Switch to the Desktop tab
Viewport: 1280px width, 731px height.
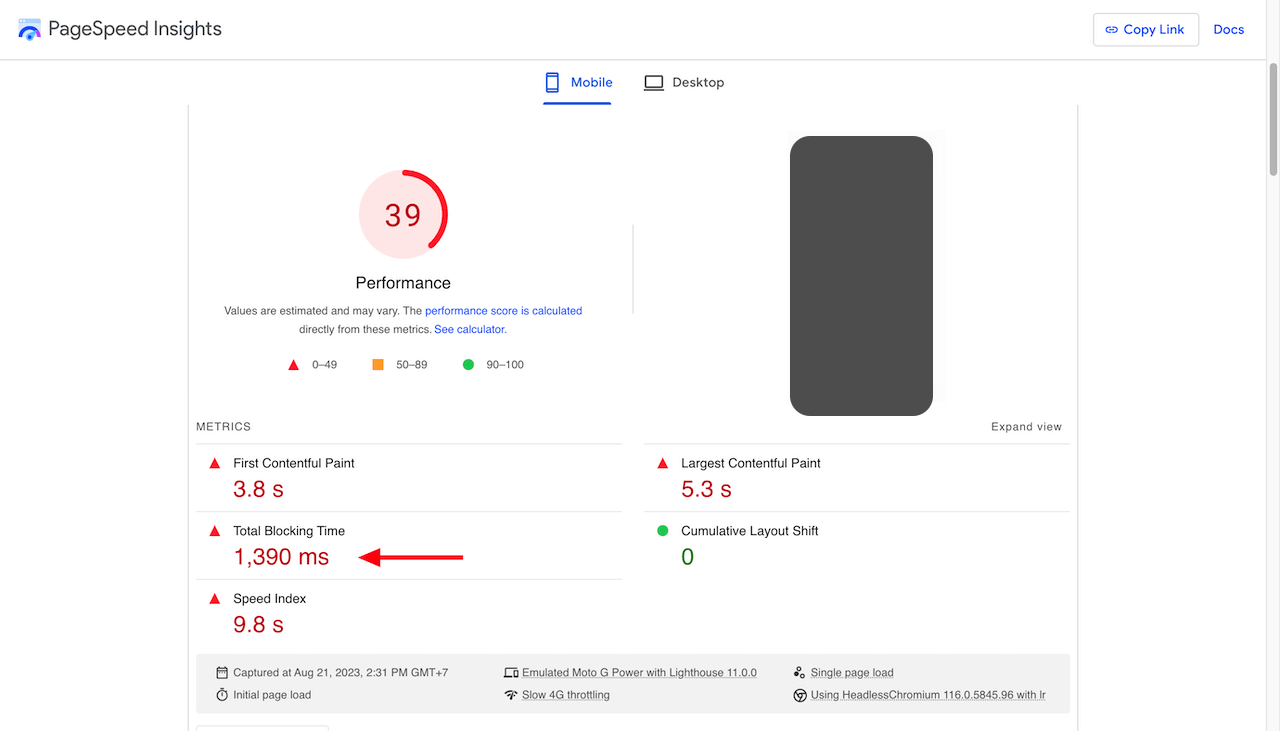pos(684,83)
